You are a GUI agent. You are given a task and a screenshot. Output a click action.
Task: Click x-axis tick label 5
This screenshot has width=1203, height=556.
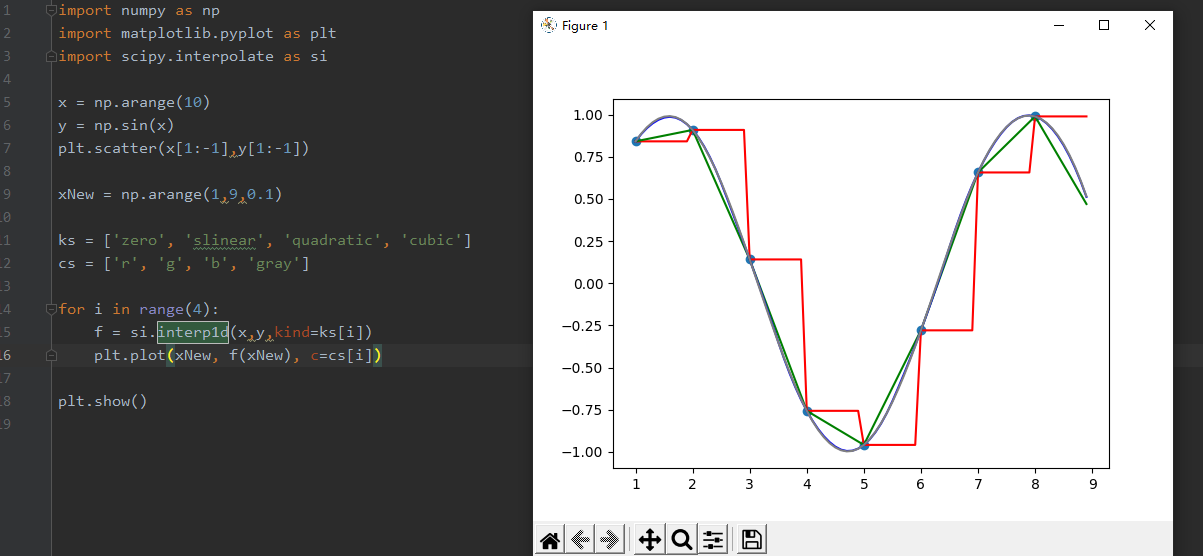click(864, 484)
